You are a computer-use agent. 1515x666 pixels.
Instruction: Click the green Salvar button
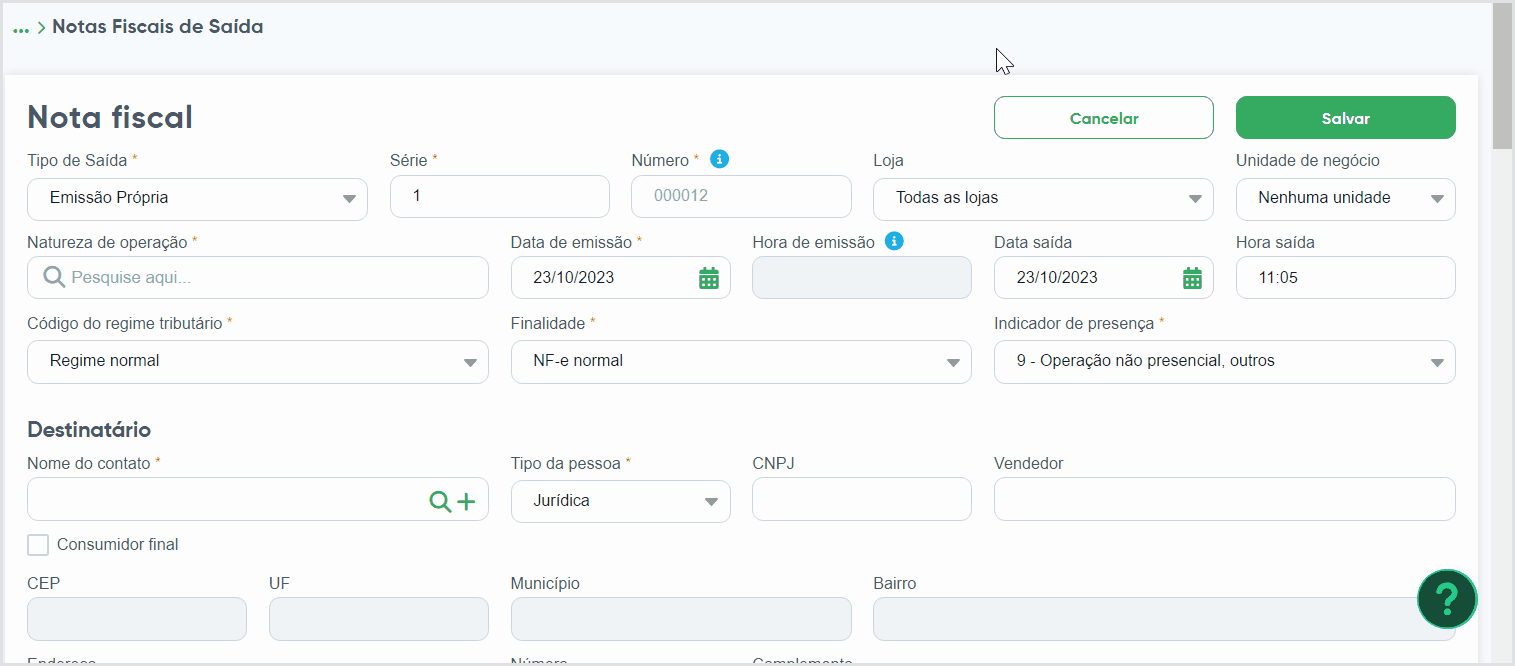(x=1346, y=118)
